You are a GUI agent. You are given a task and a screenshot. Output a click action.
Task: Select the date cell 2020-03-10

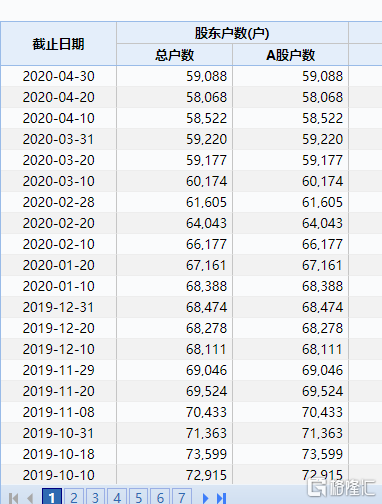click(x=59, y=181)
